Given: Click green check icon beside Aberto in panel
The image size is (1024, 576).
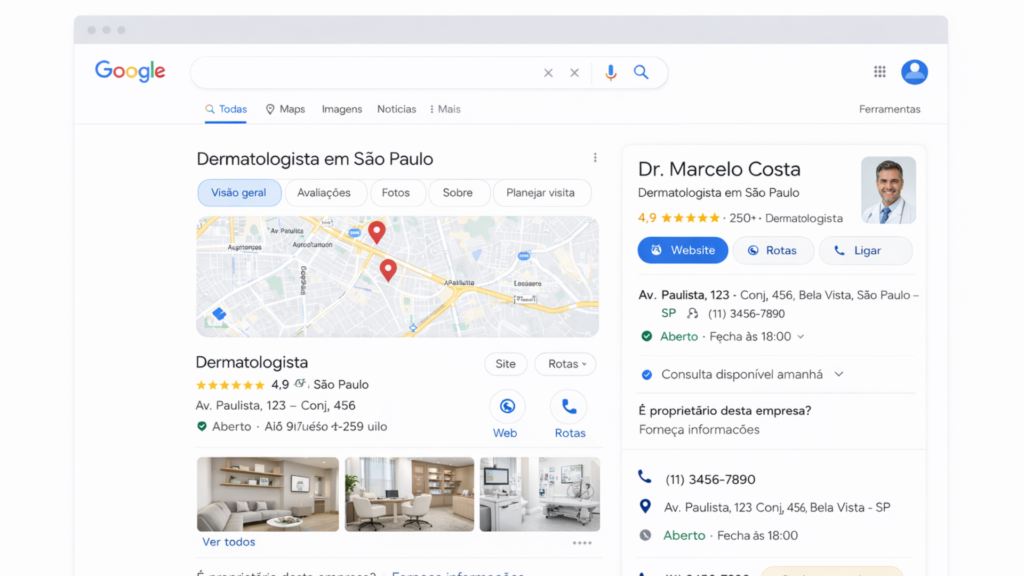Looking at the screenshot, I should [x=647, y=336].
